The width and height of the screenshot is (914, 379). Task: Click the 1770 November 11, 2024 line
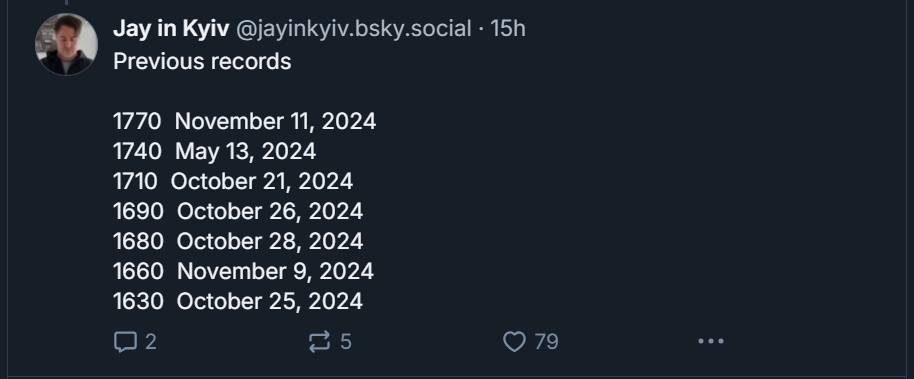(x=245, y=121)
